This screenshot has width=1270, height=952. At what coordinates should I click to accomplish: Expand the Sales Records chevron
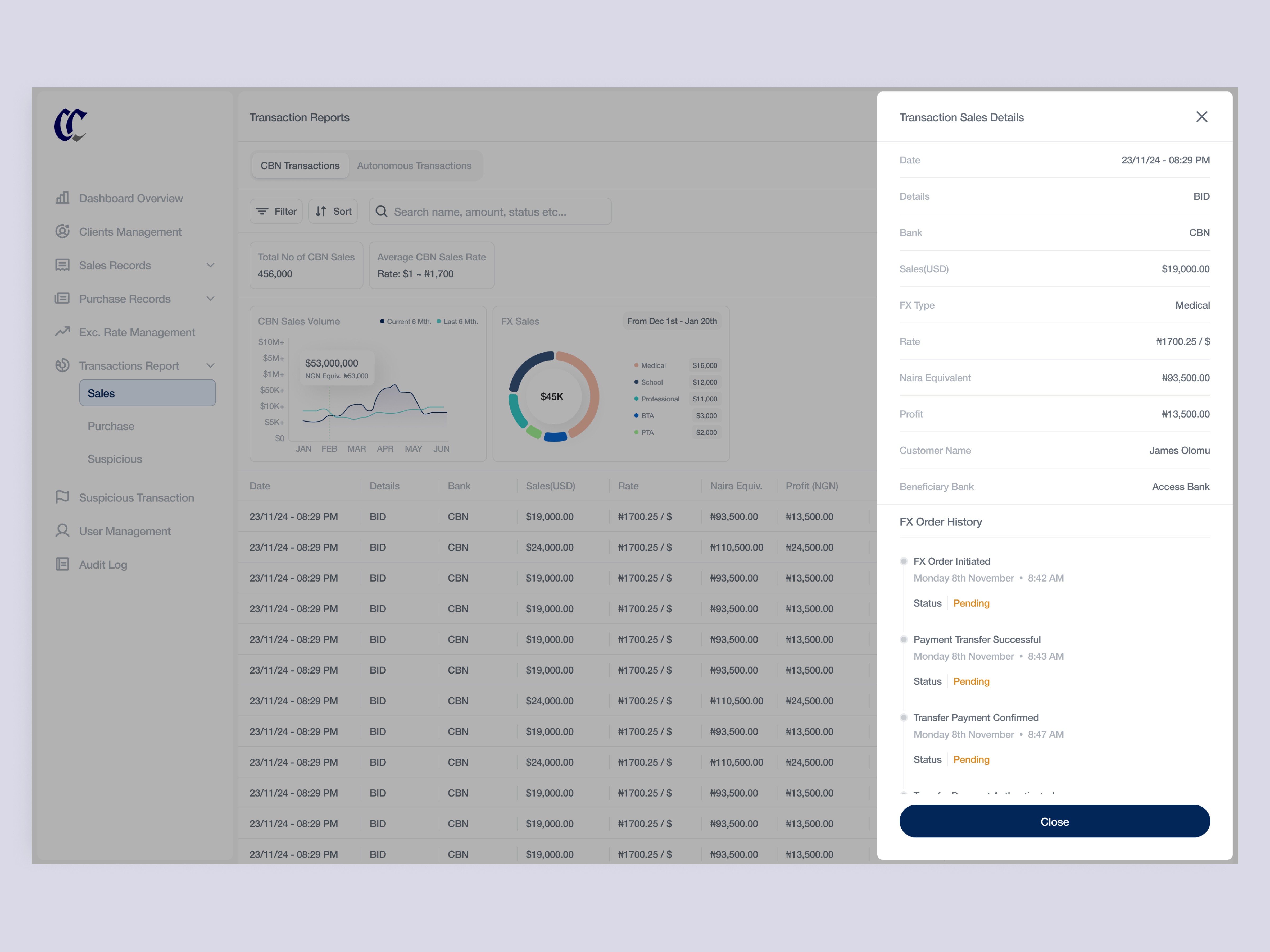[x=211, y=265]
